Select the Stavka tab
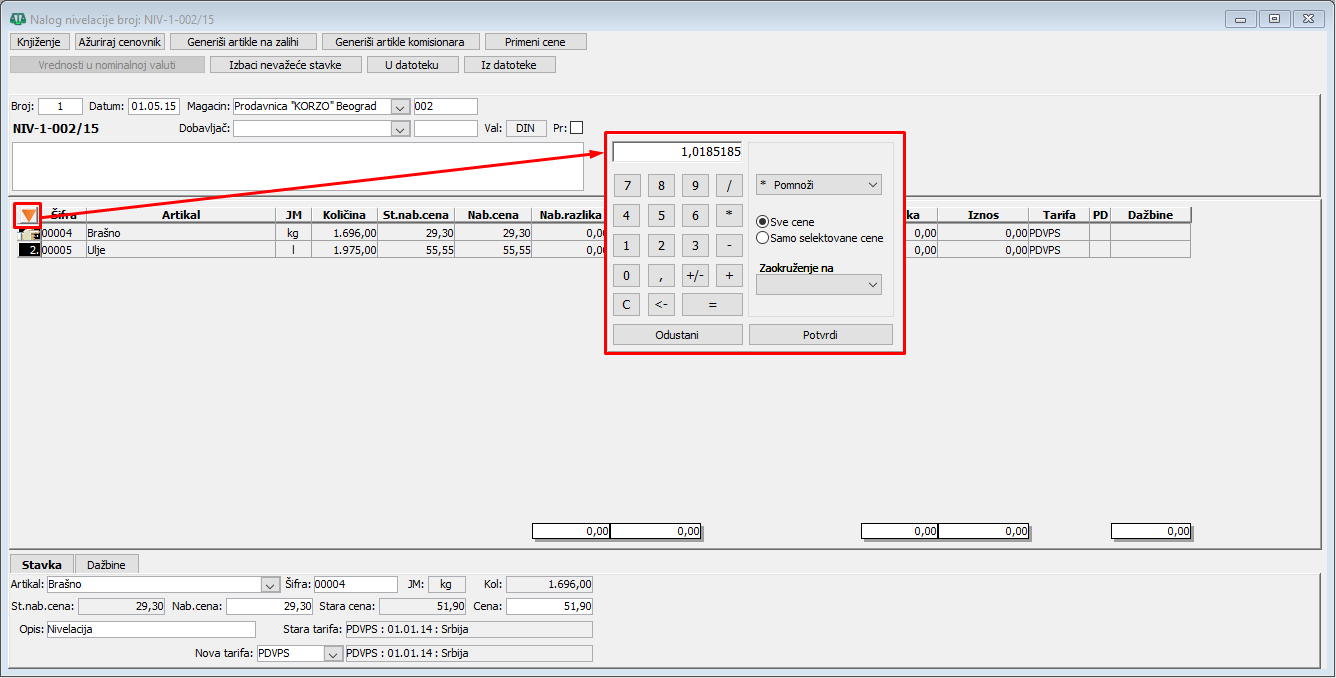The image size is (1336, 678). tap(42, 565)
